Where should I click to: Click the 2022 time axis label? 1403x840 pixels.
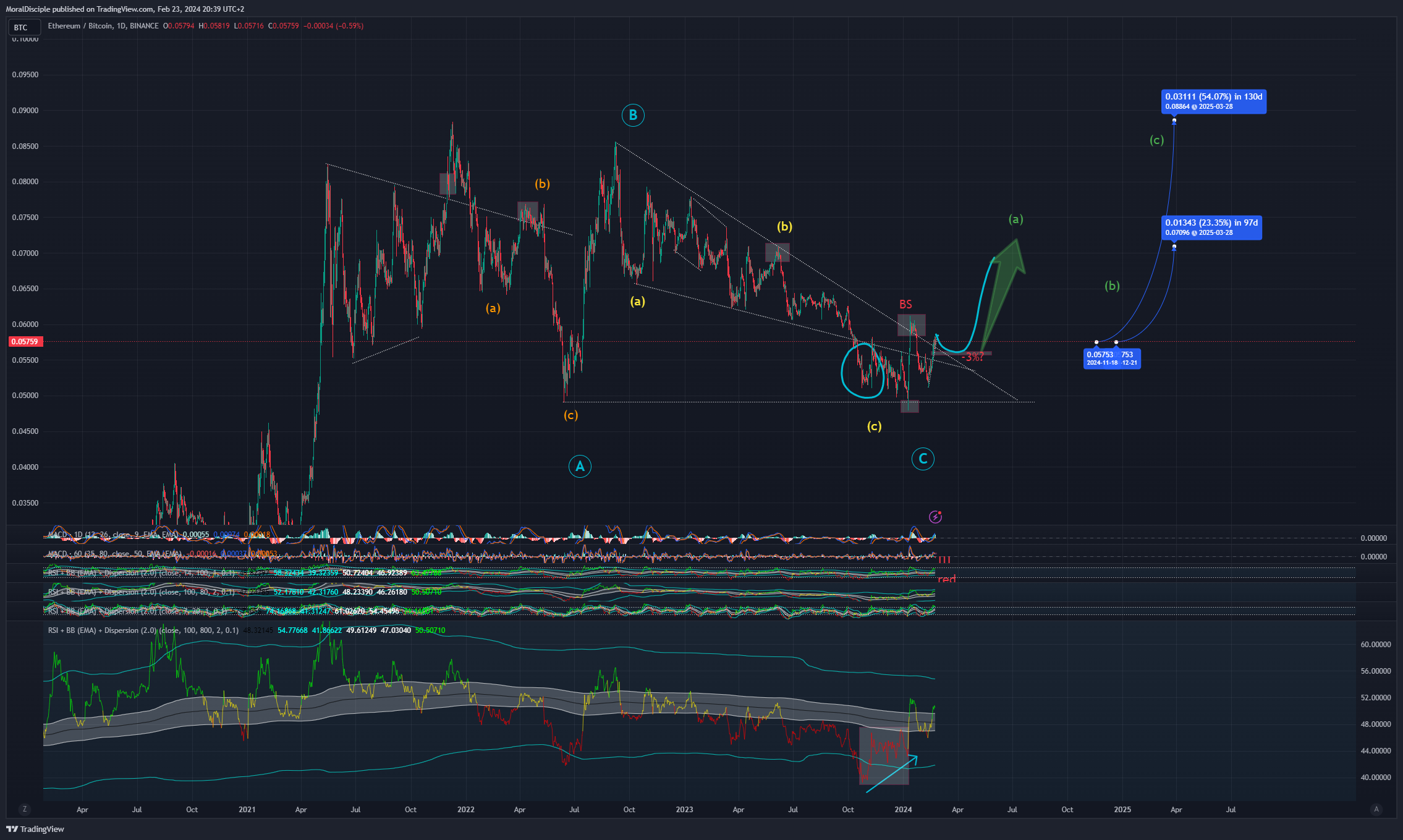tap(465, 809)
